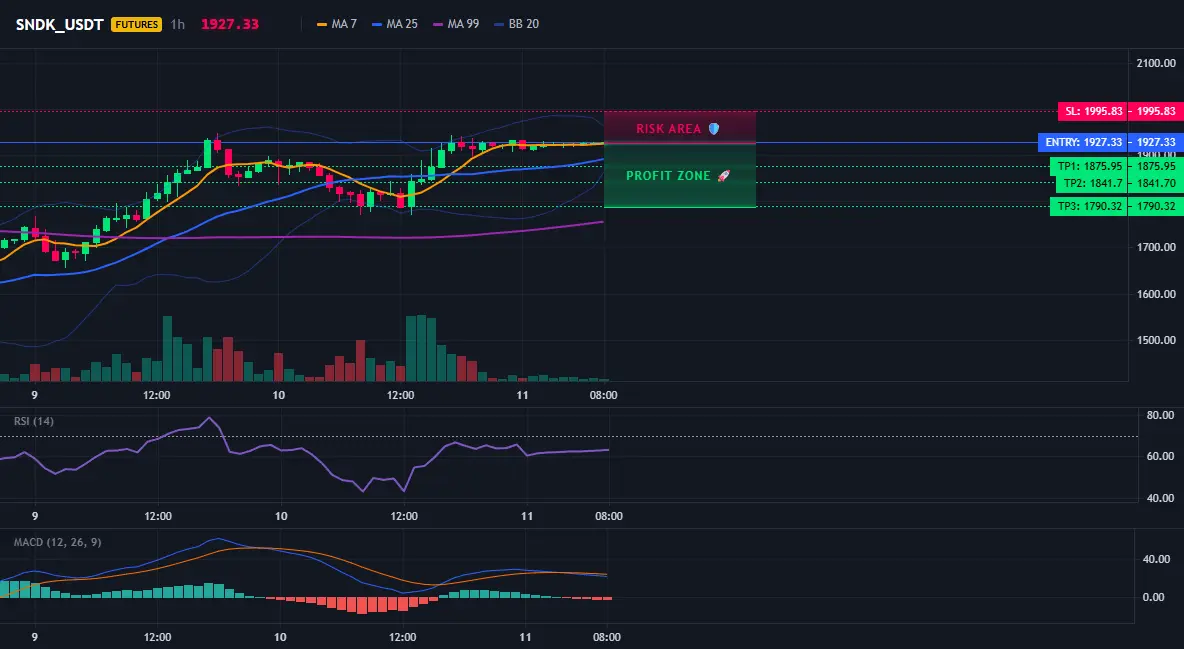Click the RSI (14) panel label
Image resolution: width=1184 pixels, height=649 pixels.
pyautogui.click(x=34, y=421)
